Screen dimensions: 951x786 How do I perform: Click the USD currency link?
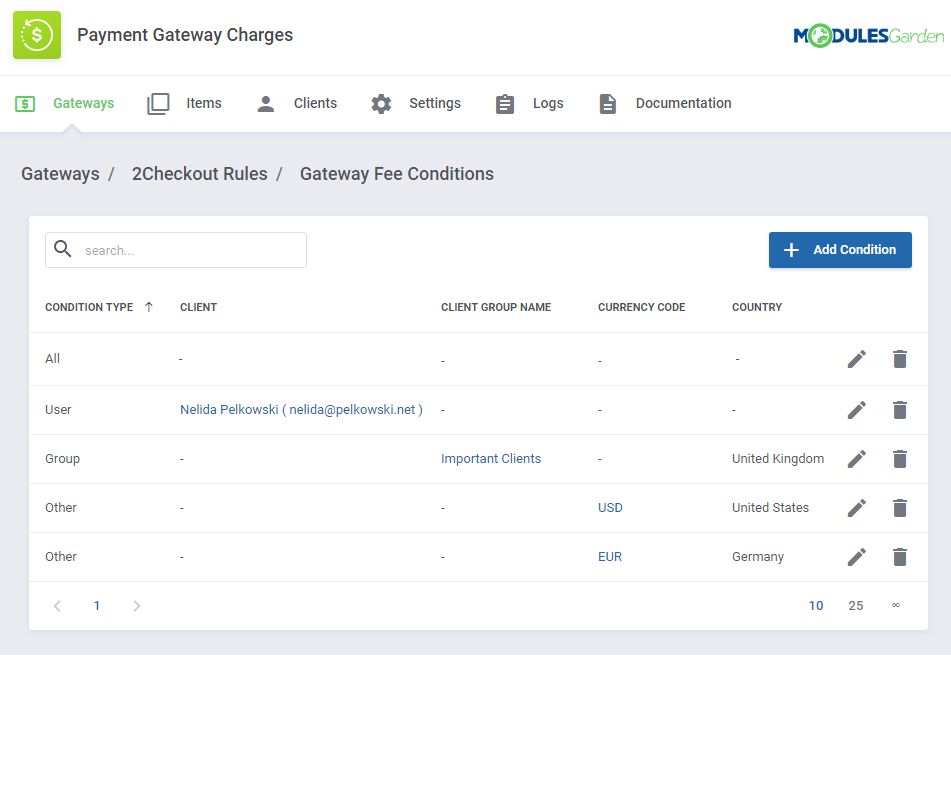coord(610,508)
